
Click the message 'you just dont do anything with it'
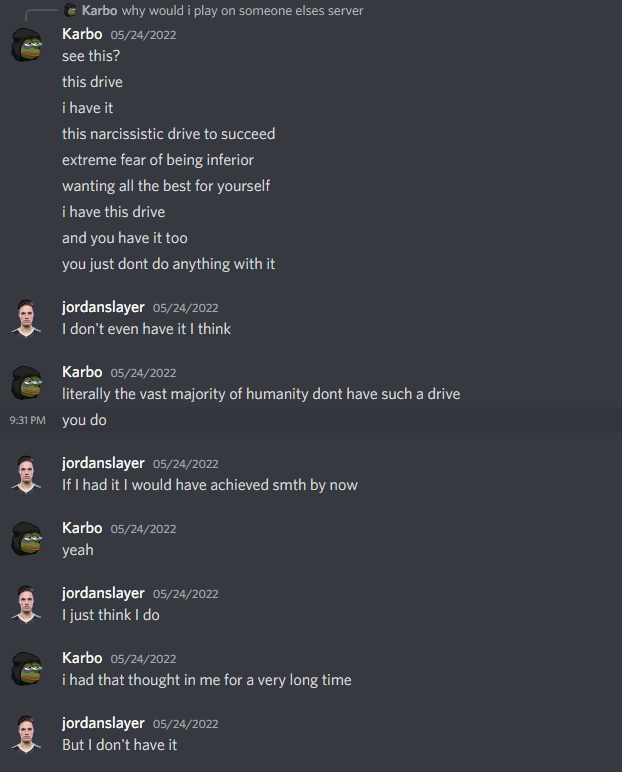click(x=168, y=264)
